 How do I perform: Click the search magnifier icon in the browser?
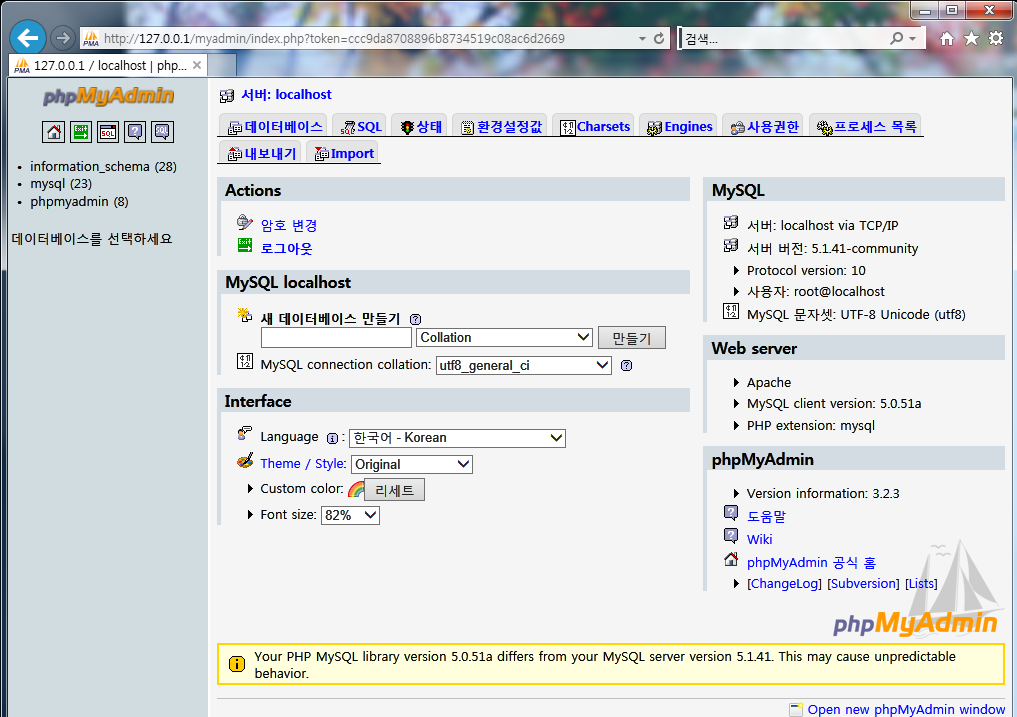tap(896, 38)
